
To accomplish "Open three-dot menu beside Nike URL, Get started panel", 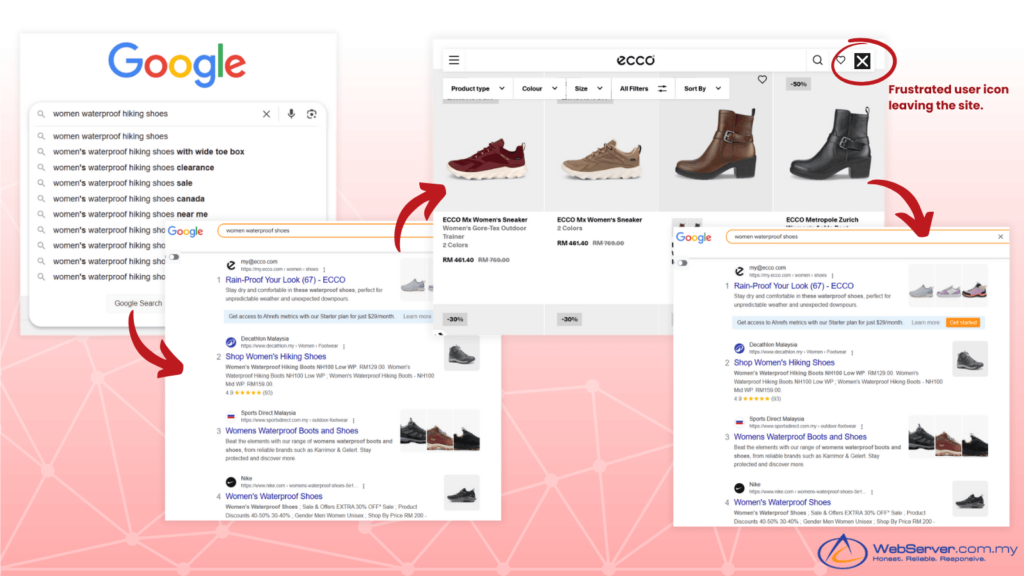I will pos(872,492).
